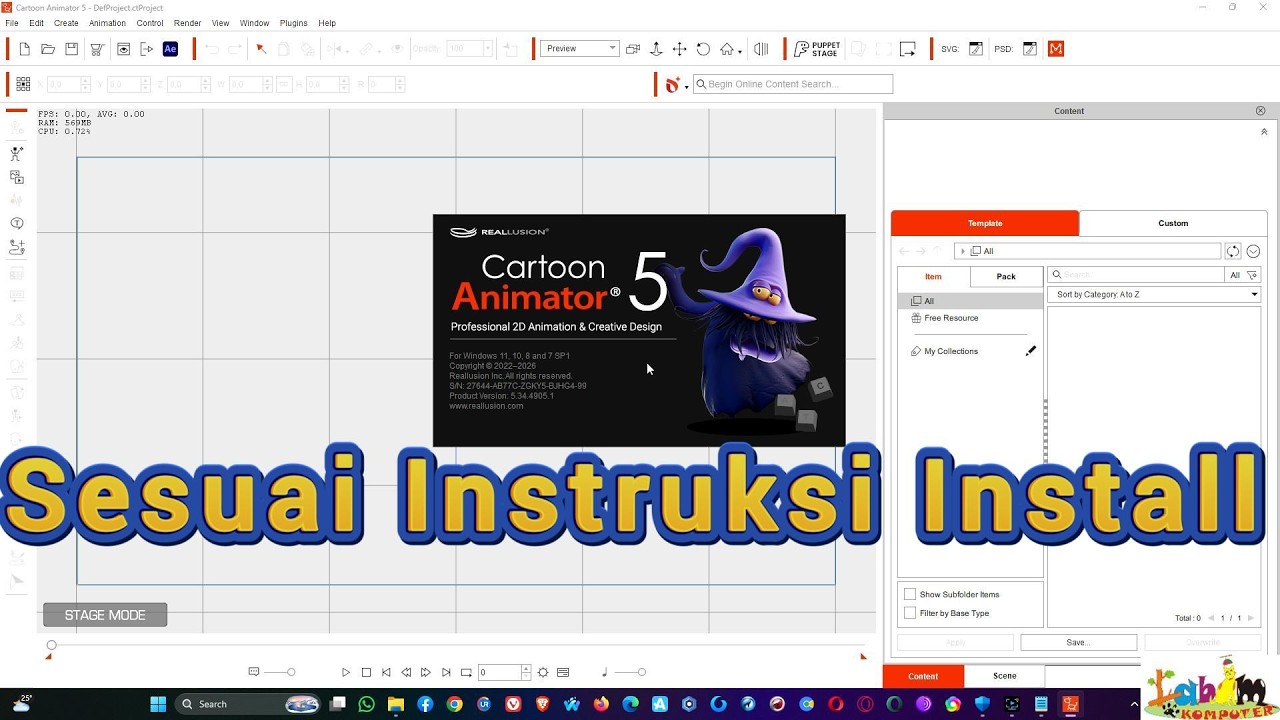Image resolution: width=1280 pixels, height=720 pixels.
Task: Play the animation
Action: pos(346,673)
